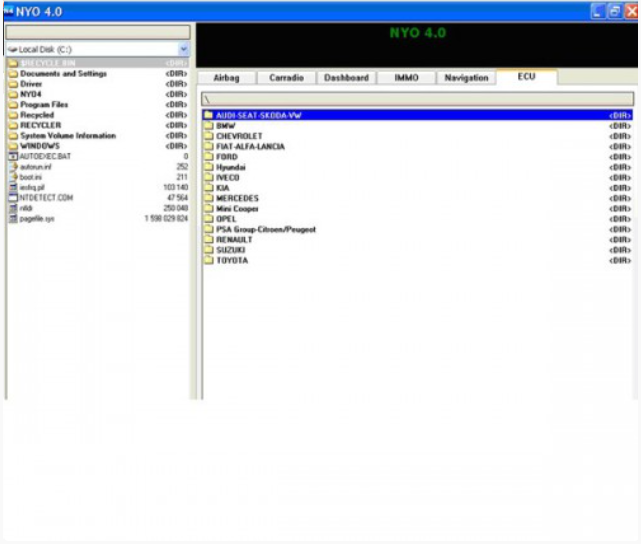Viewport: 641px width, 544px height.
Task: Select the PSA Group-Citroen/Peugeot directory name
Action: (x=266, y=229)
